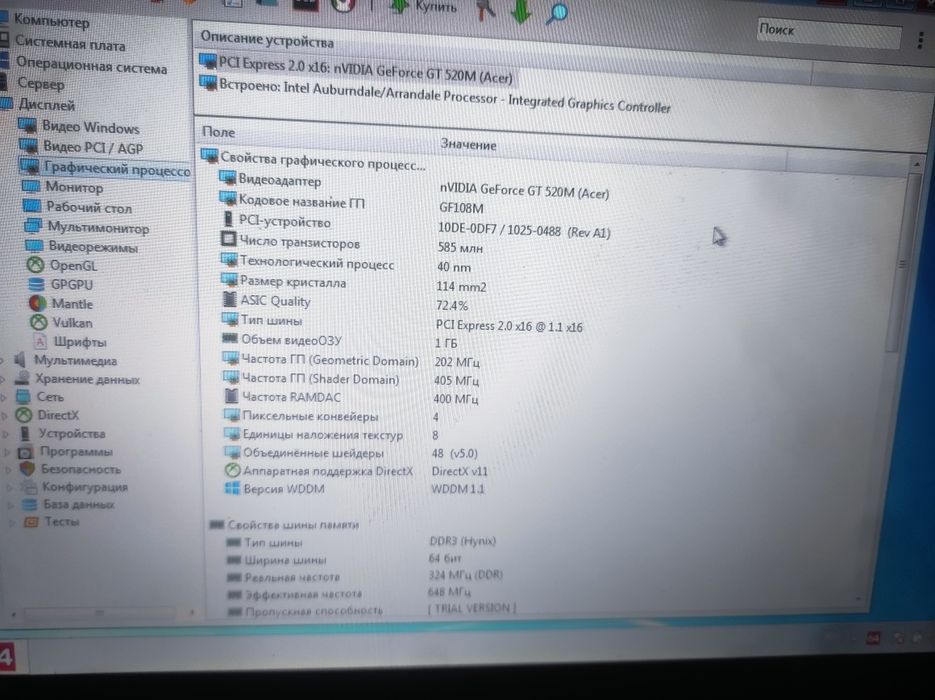Click the OpenGL icon in the tree
This screenshot has width=935, height=700.
(36, 265)
